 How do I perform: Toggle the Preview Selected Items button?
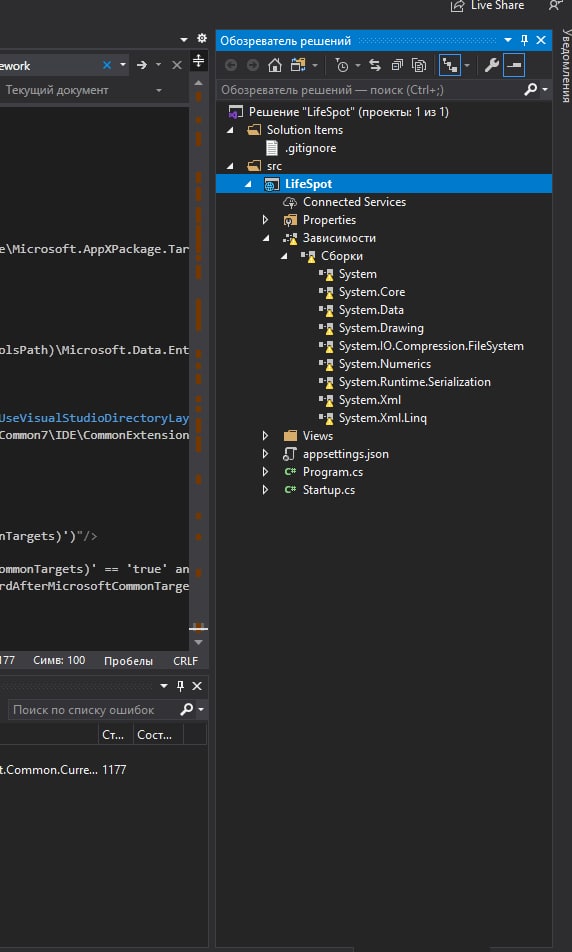click(x=514, y=66)
